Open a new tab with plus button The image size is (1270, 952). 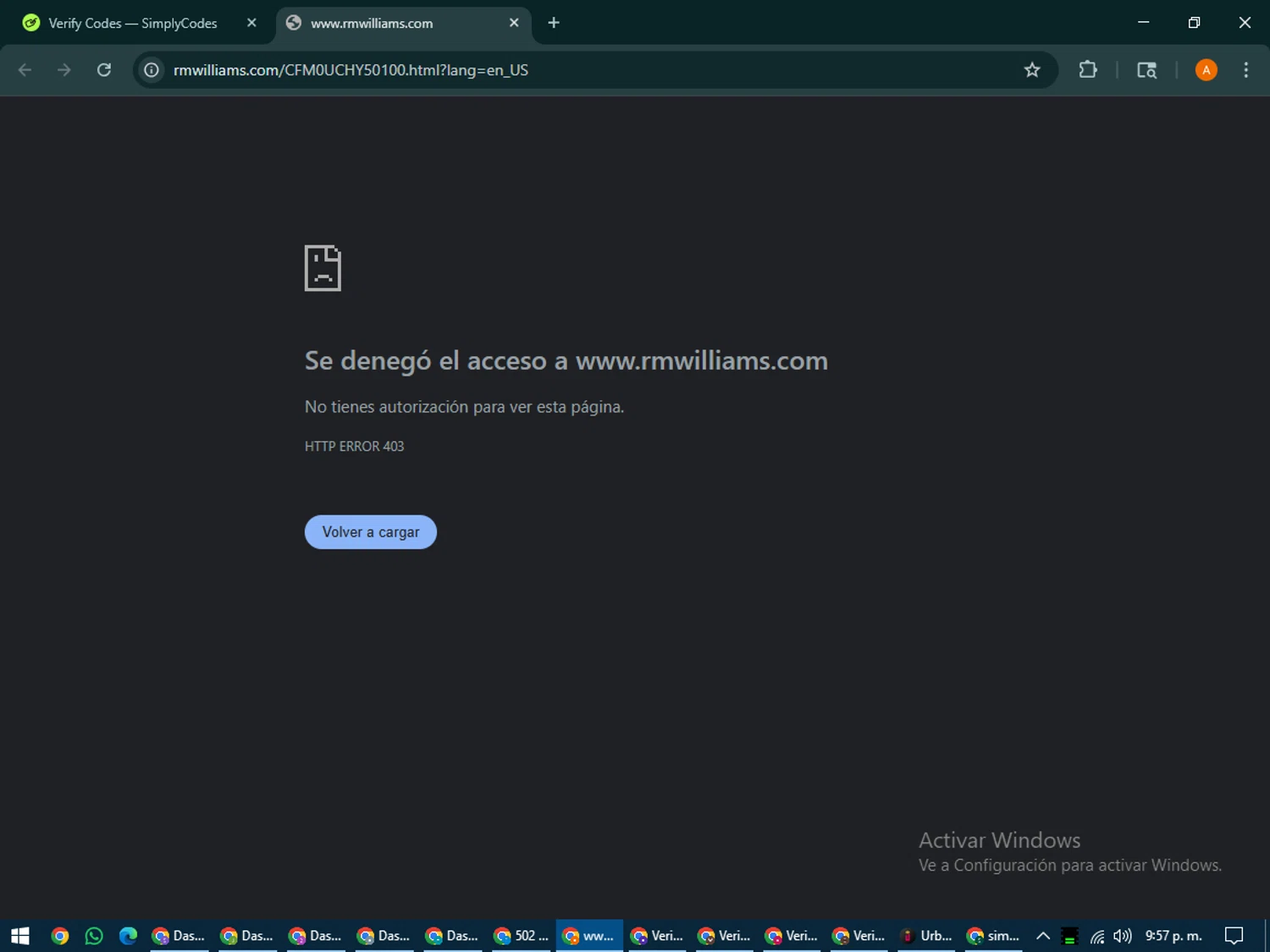[x=554, y=23]
